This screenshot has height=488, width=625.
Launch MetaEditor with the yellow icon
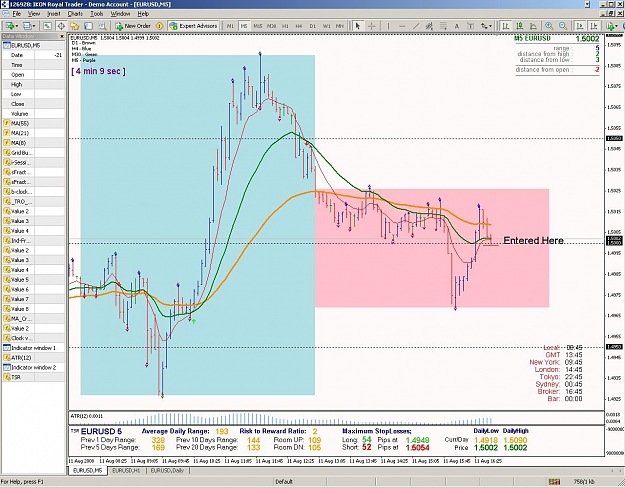click(x=159, y=26)
